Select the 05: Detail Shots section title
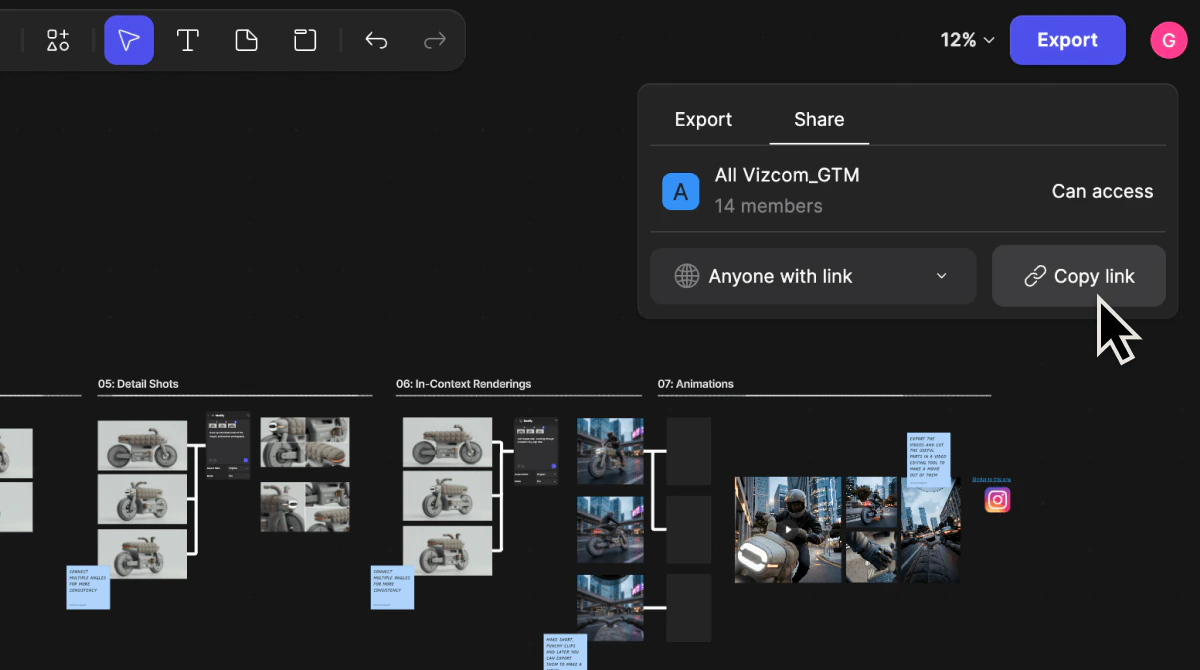Screen dimensions: 1200x670 (138, 384)
